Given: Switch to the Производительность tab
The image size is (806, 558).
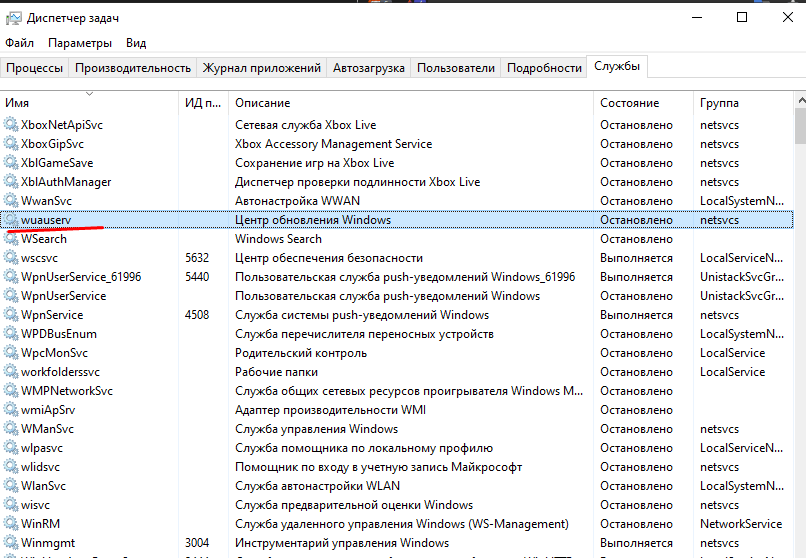Looking at the screenshot, I should [133, 68].
